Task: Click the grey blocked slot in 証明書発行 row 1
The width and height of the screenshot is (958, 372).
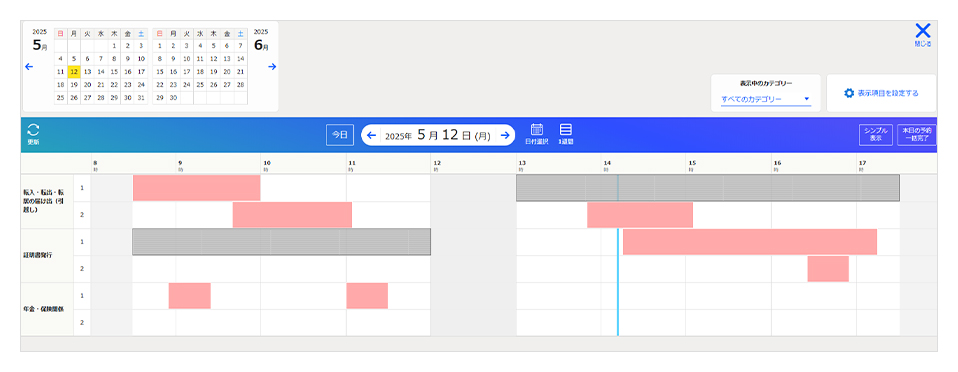Action: click(282, 242)
